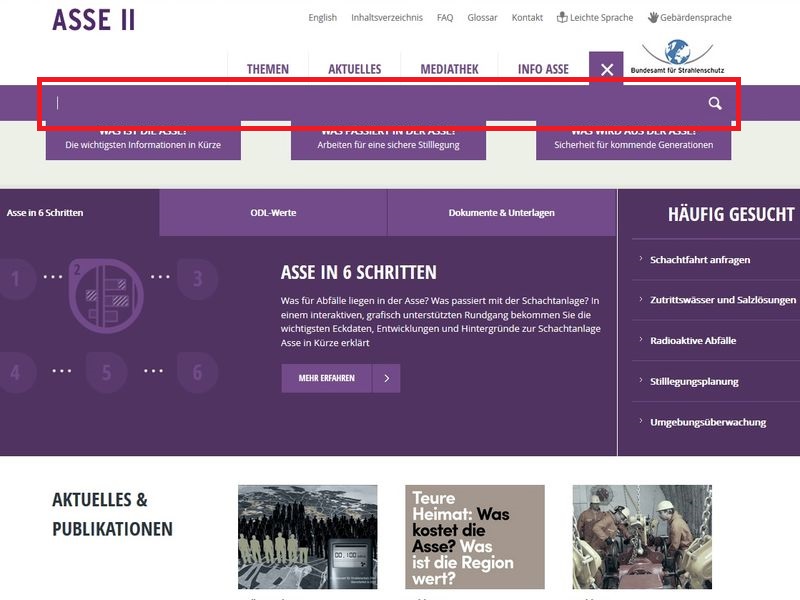Select step 5 in the Asse diagram
The image size is (800, 600).
(x=106, y=373)
